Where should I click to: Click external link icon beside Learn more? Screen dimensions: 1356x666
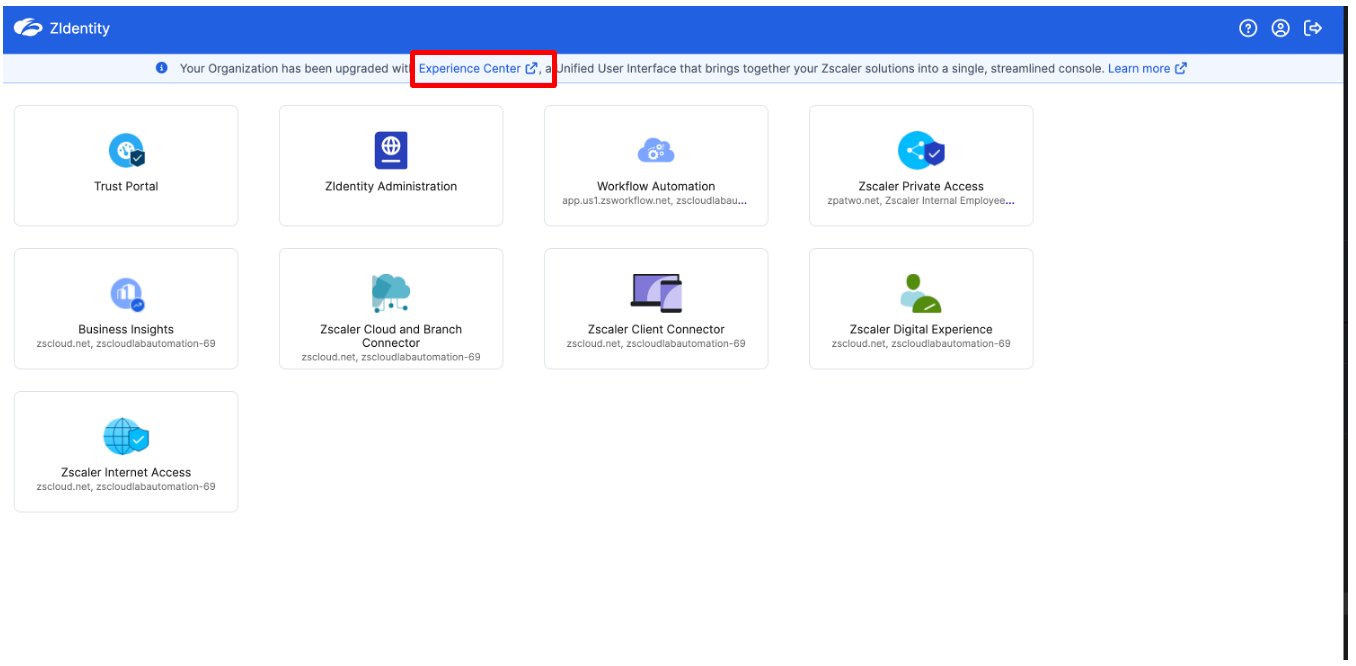pos(1181,68)
